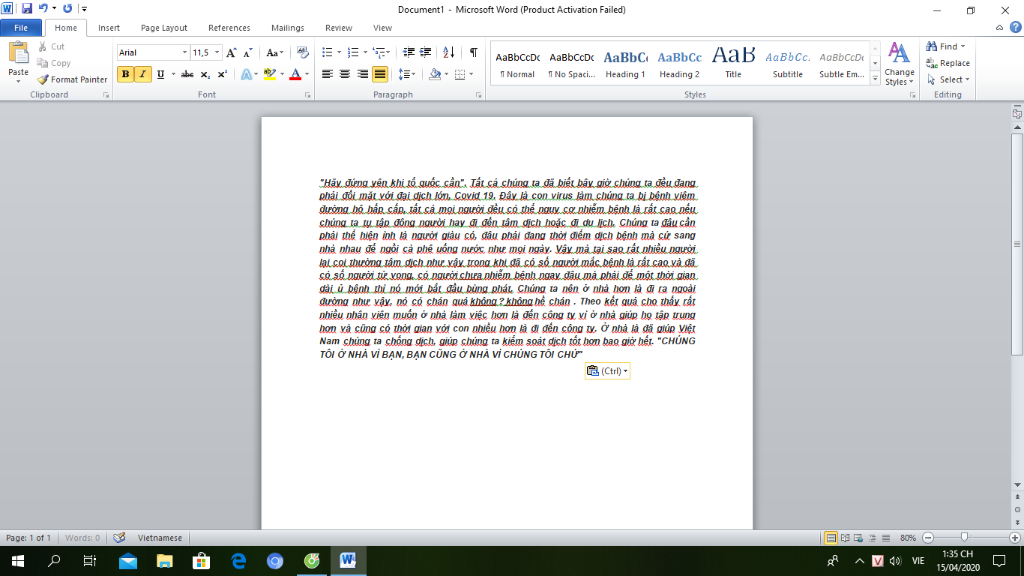The width and height of the screenshot is (1024, 576).
Task: Click the vertical scrollbar thumb
Action: coord(1017,244)
